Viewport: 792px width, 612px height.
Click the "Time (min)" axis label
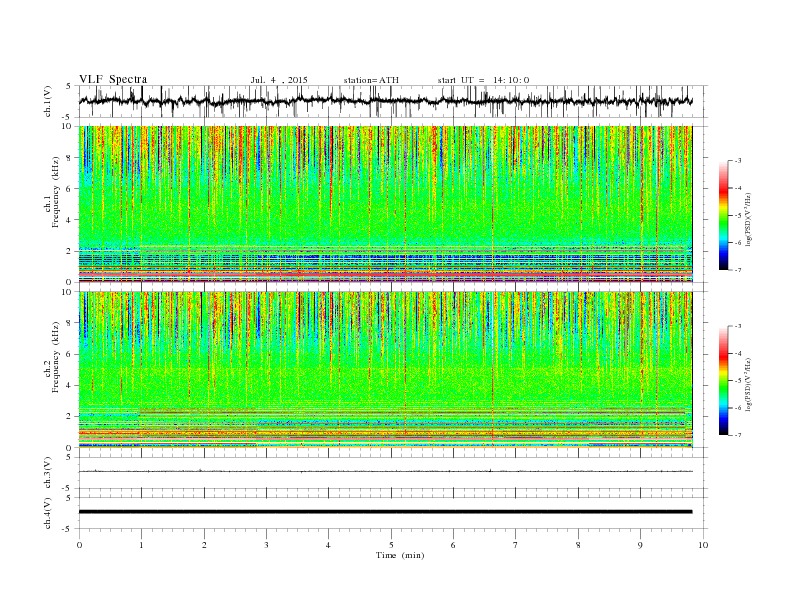400,555
